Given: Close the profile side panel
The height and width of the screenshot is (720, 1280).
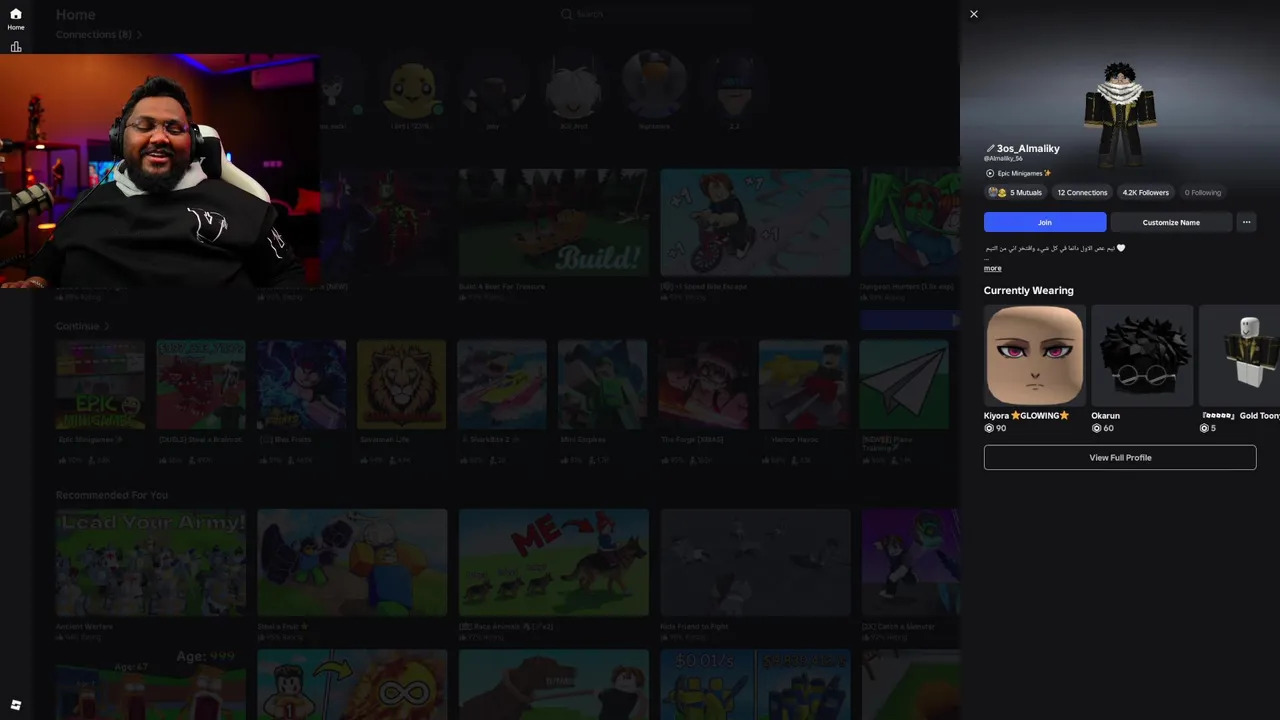Looking at the screenshot, I should [974, 14].
